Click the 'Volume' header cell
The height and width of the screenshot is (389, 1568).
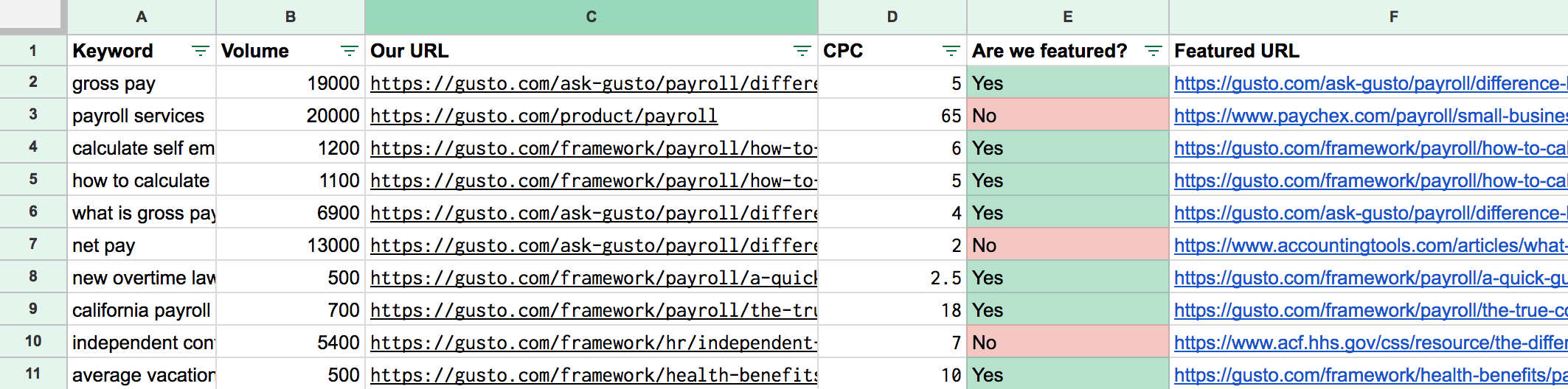pos(291,51)
